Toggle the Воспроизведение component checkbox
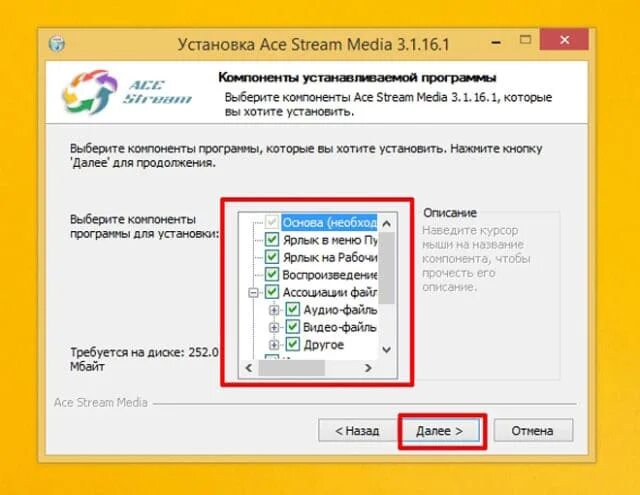The image size is (640, 495). tap(272, 274)
